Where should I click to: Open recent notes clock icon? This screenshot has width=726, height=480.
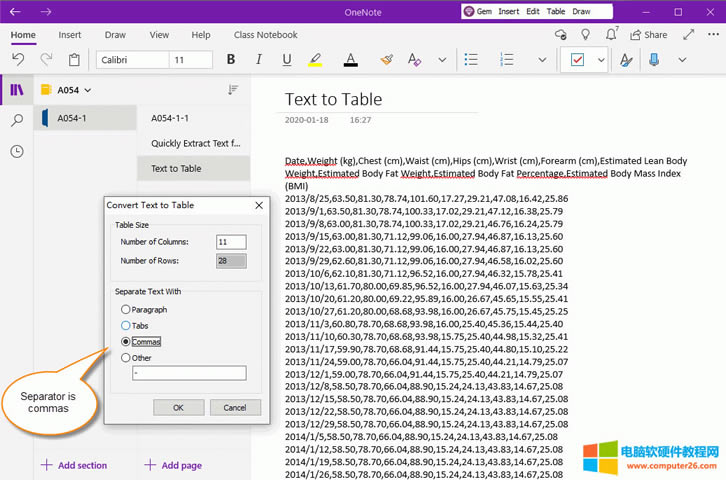coord(17,152)
